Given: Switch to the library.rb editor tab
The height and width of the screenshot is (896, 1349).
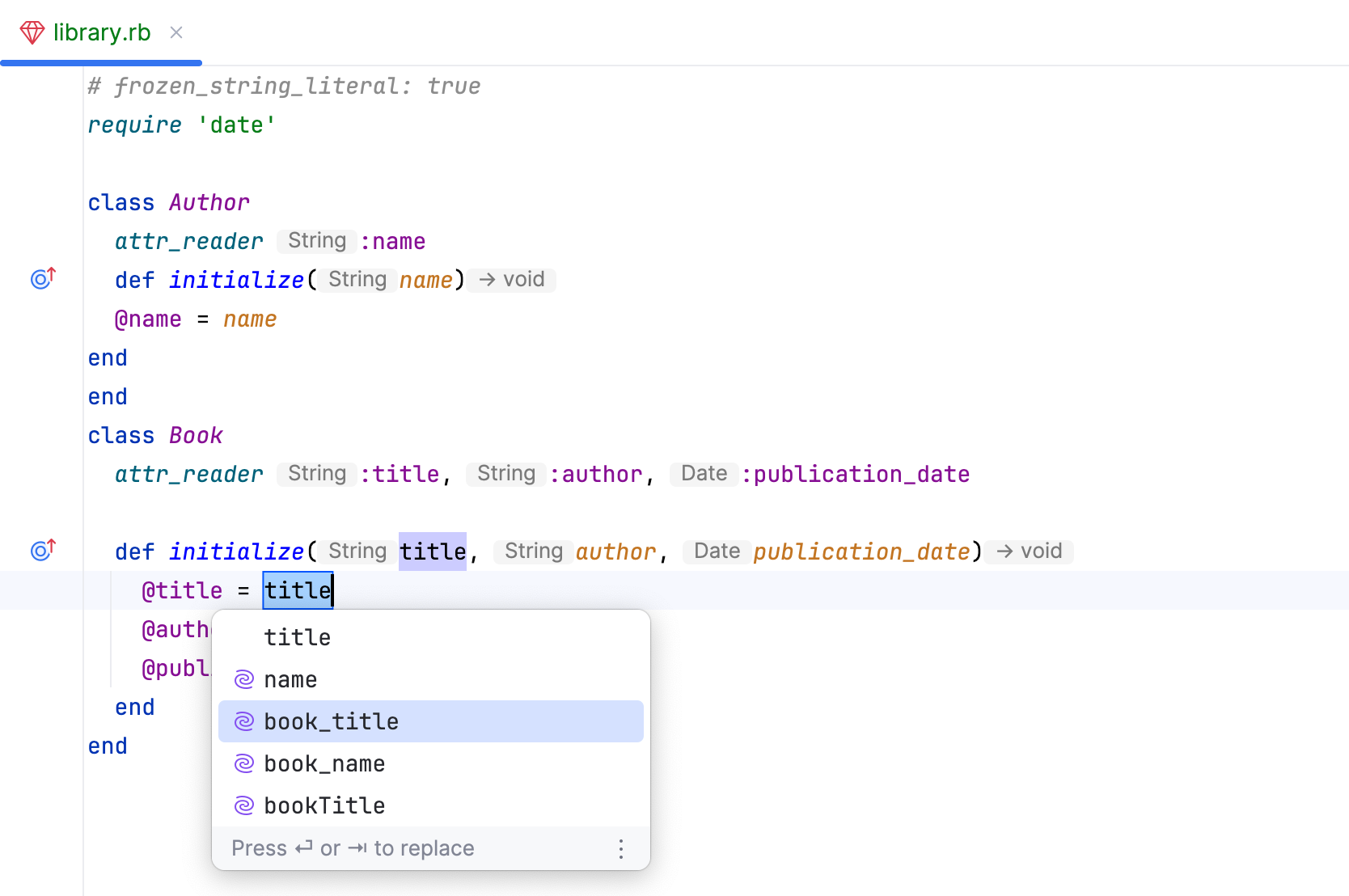Looking at the screenshot, I should click(x=101, y=32).
